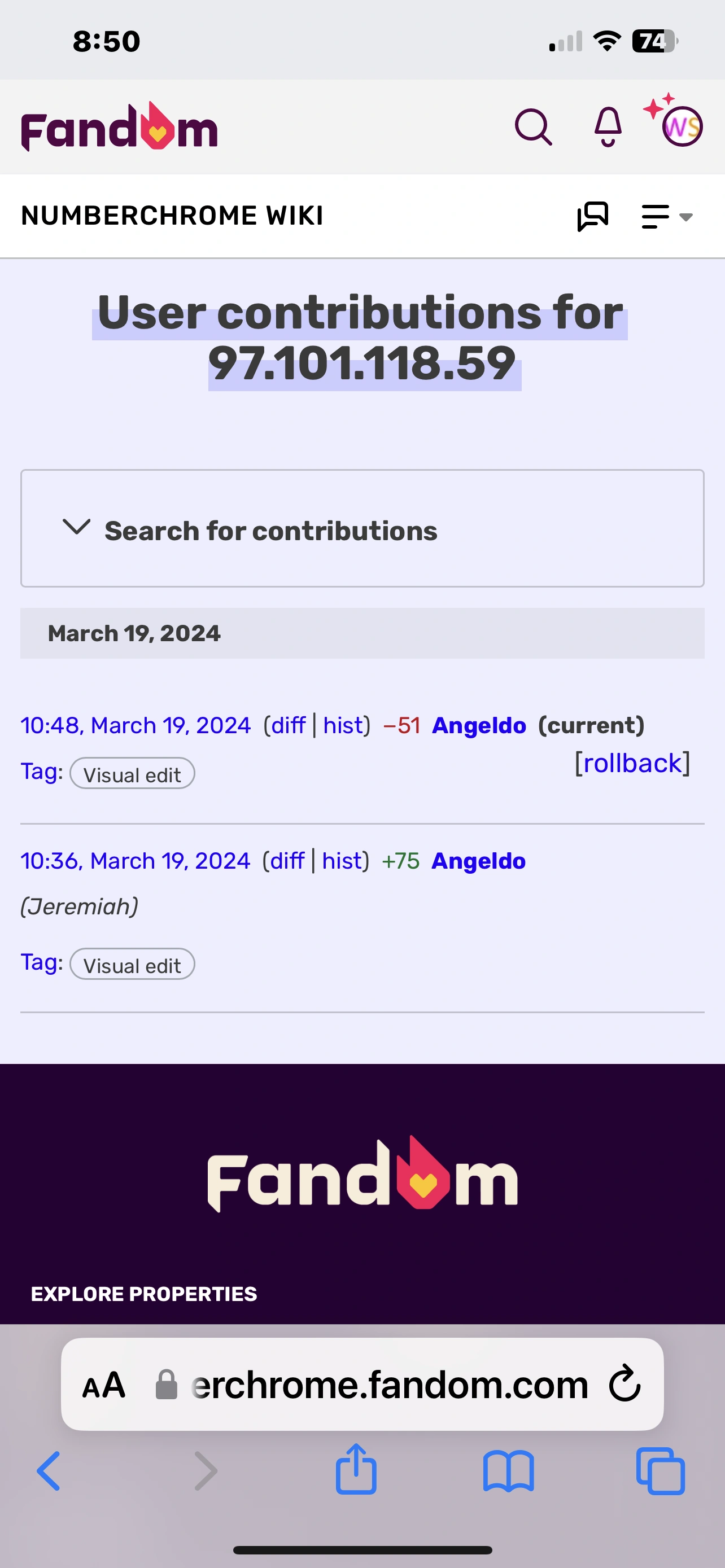This screenshot has width=725, height=1568.
Task: View diff for the 10:36 edit
Action: click(x=287, y=861)
